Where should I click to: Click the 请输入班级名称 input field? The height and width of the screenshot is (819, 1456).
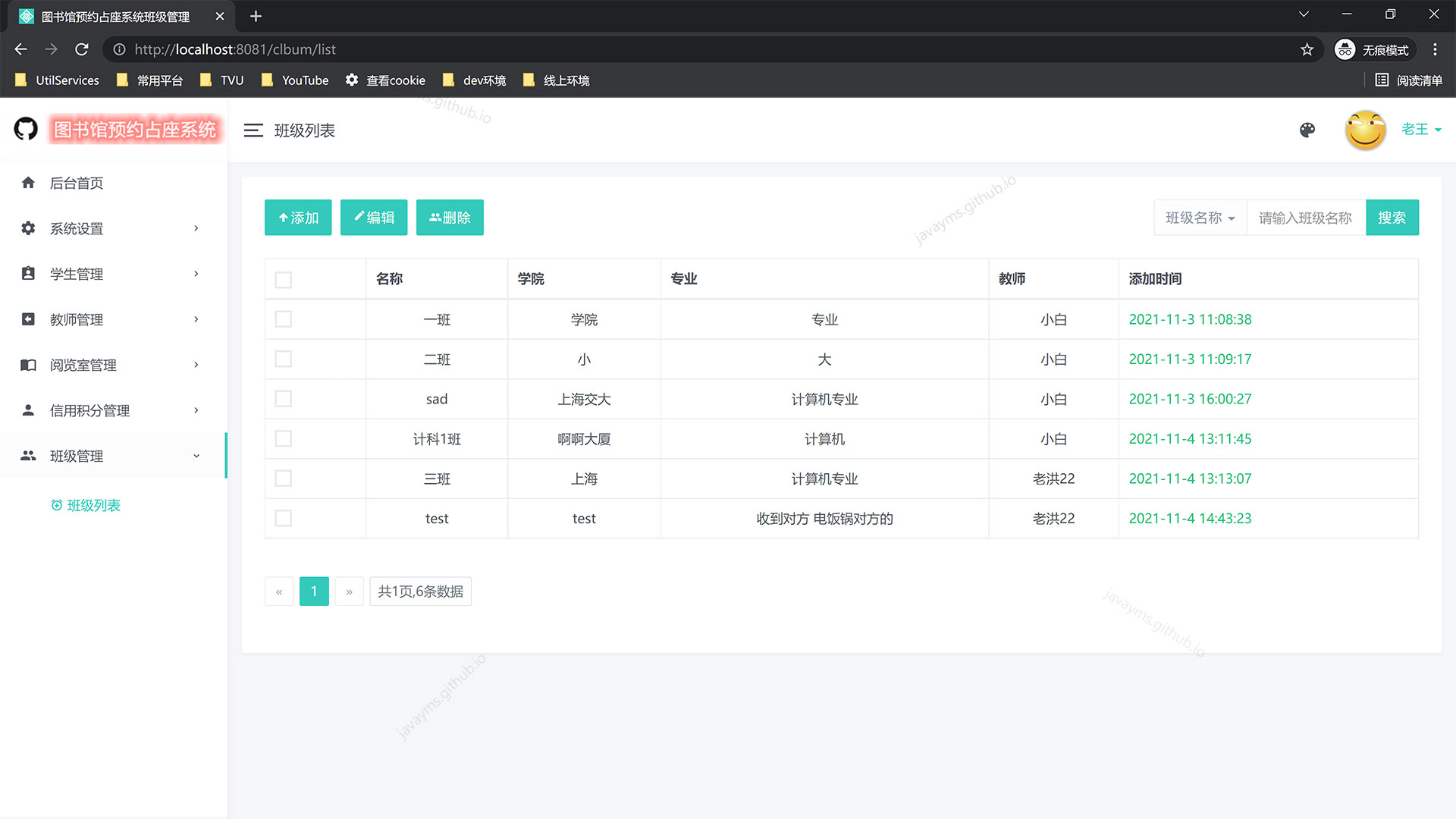pyautogui.click(x=1306, y=218)
